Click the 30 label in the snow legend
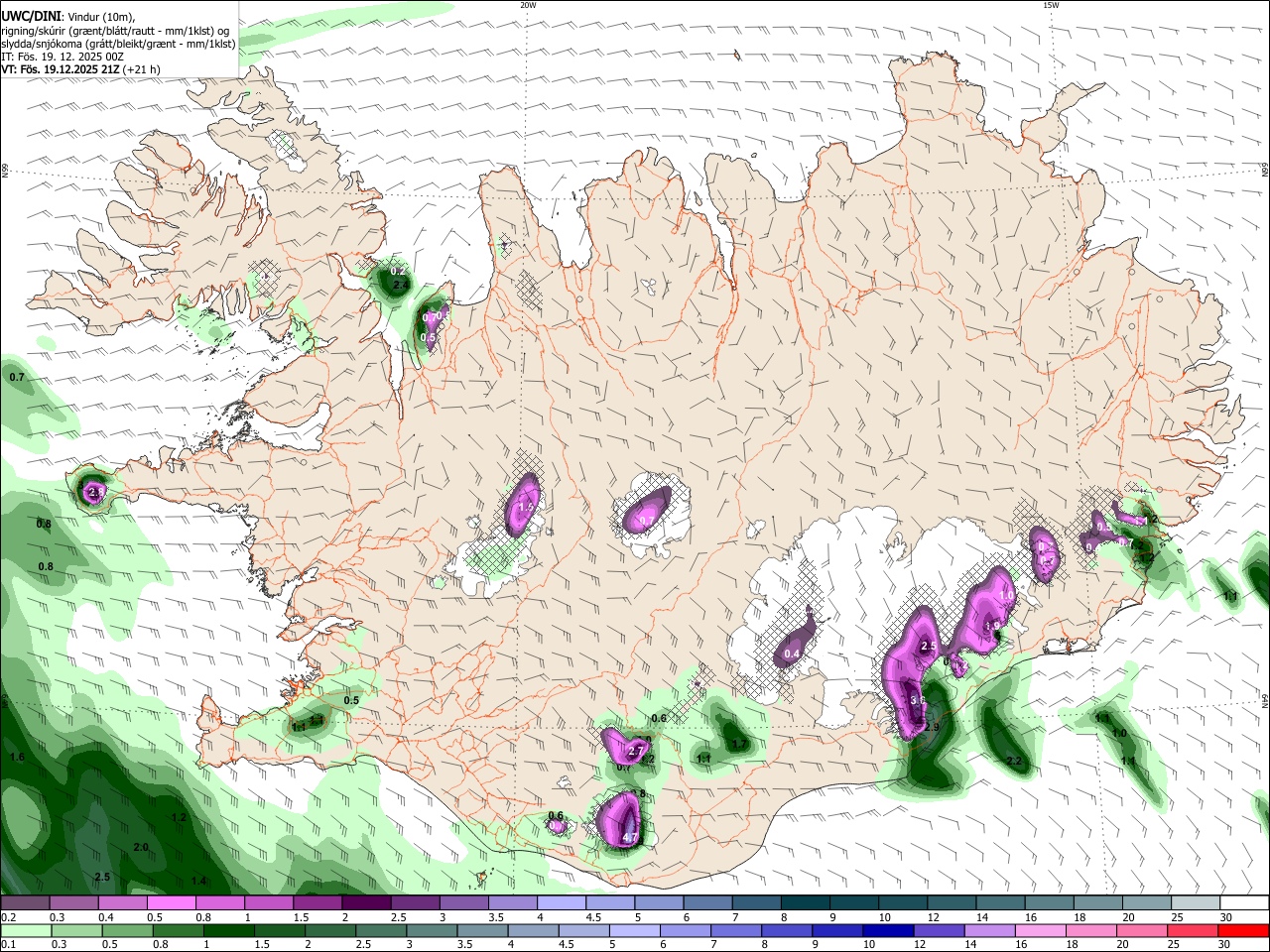 pyautogui.click(x=1226, y=917)
